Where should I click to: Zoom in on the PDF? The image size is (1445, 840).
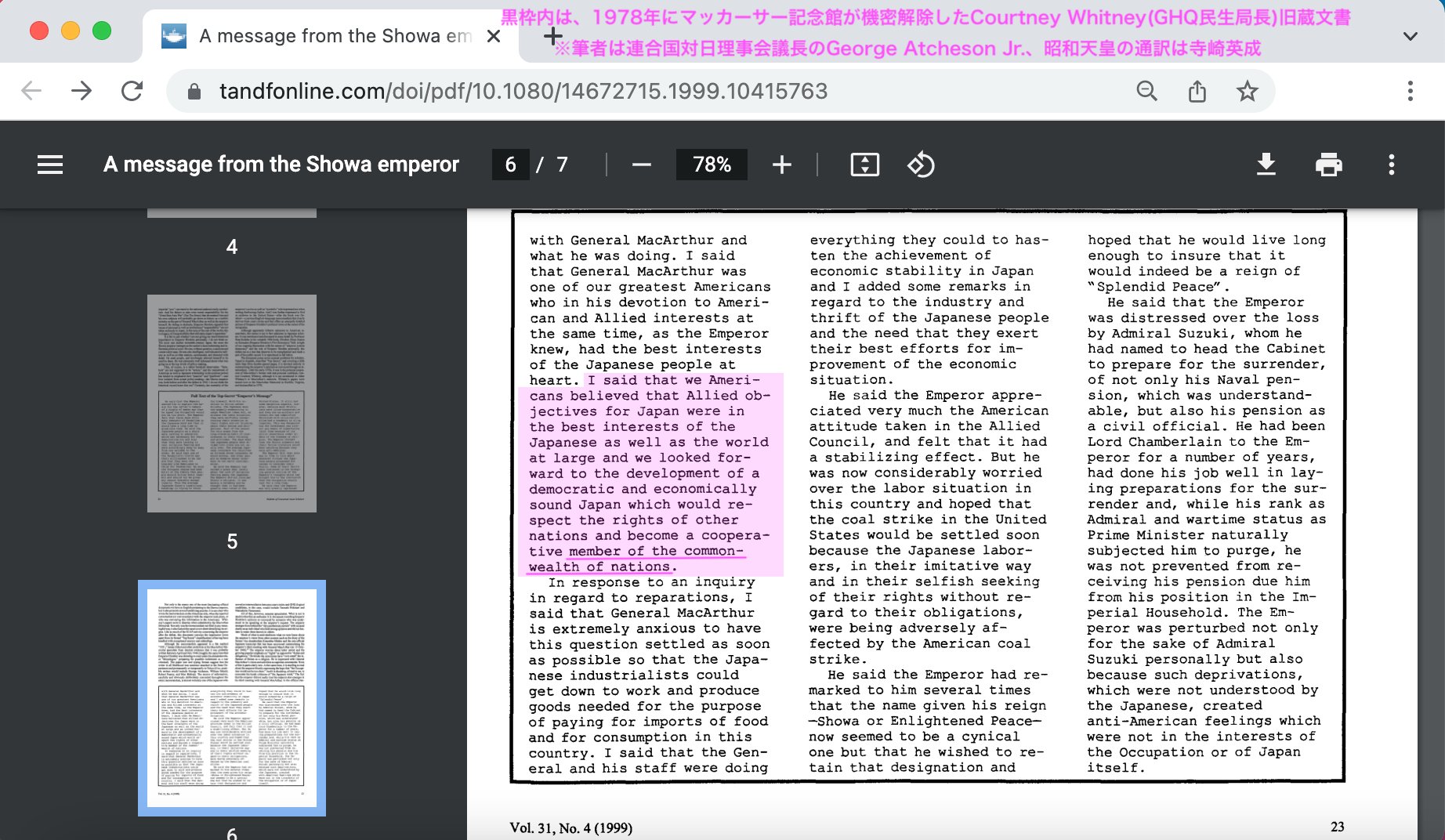[x=781, y=165]
